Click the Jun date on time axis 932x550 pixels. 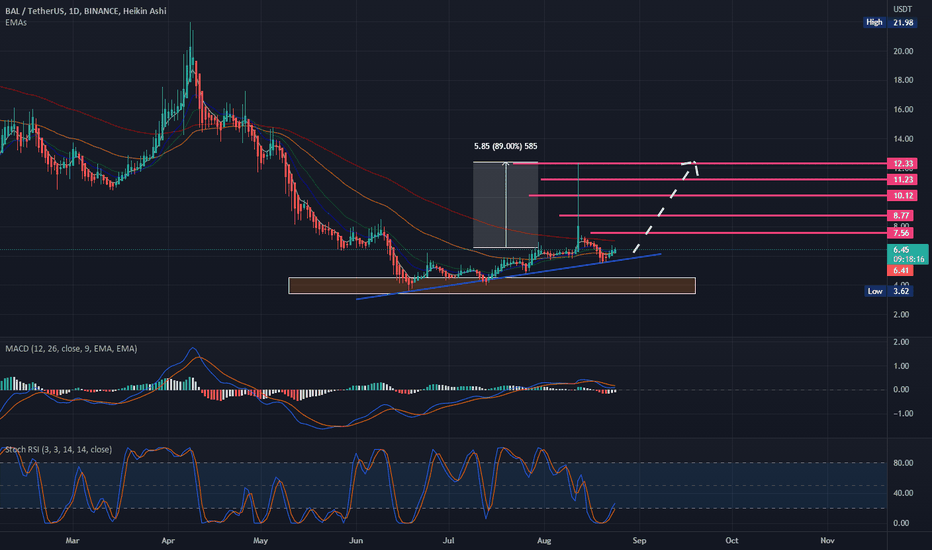[x=355, y=540]
